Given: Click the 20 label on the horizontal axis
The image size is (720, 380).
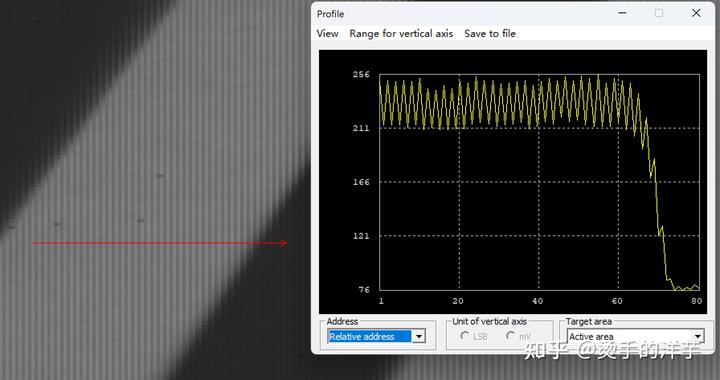Looking at the screenshot, I should [x=458, y=301].
